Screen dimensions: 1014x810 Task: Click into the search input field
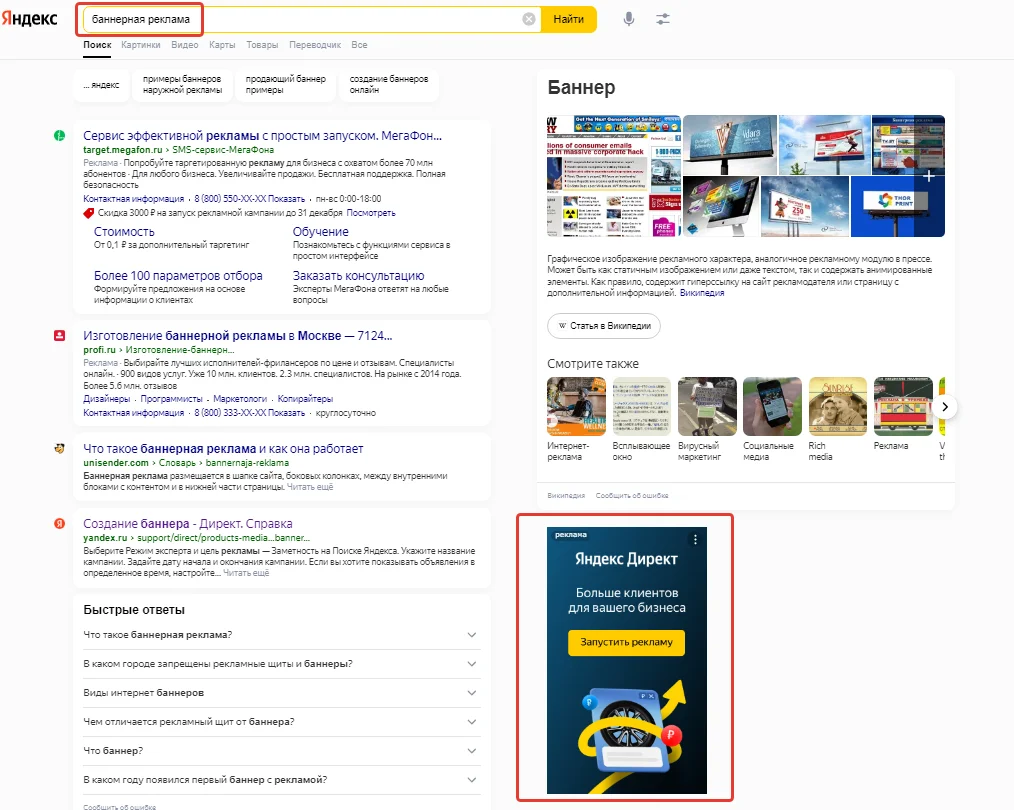[300, 19]
